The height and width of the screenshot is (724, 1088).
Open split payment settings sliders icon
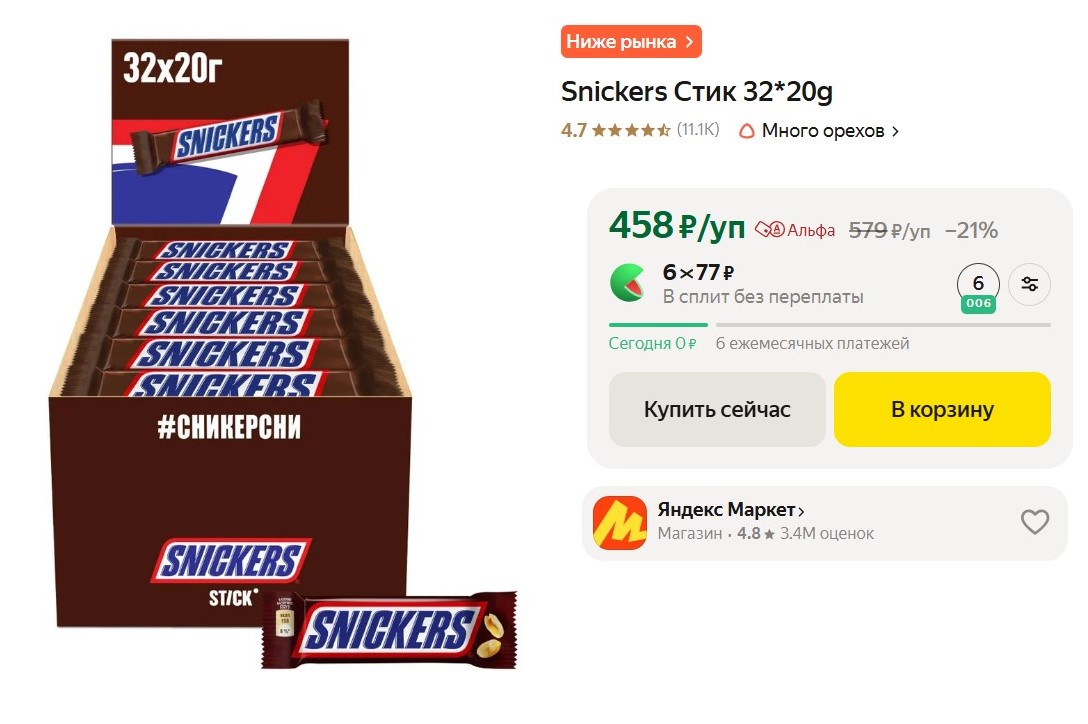(1029, 284)
